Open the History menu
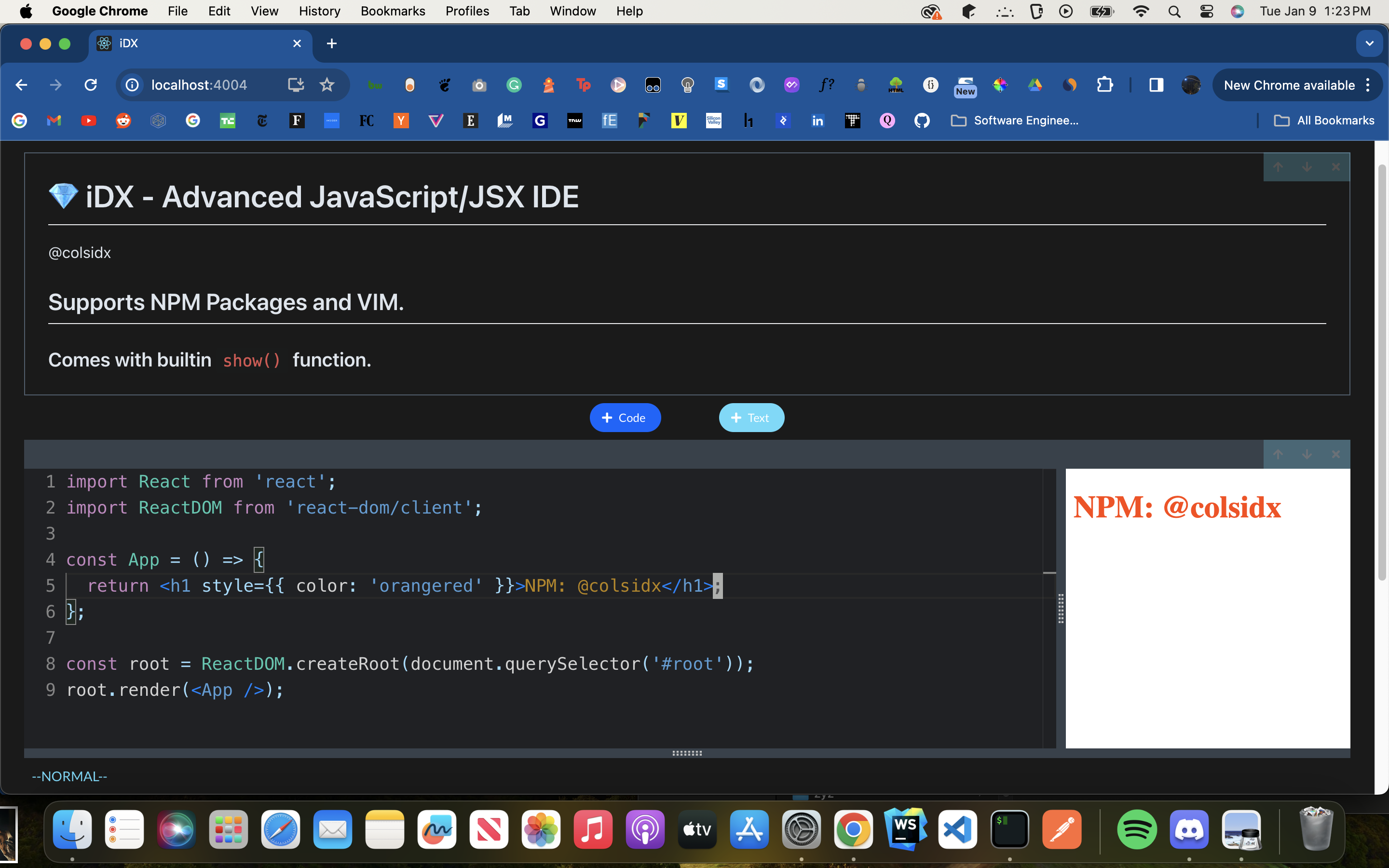The width and height of the screenshot is (1389, 868). pos(319,11)
